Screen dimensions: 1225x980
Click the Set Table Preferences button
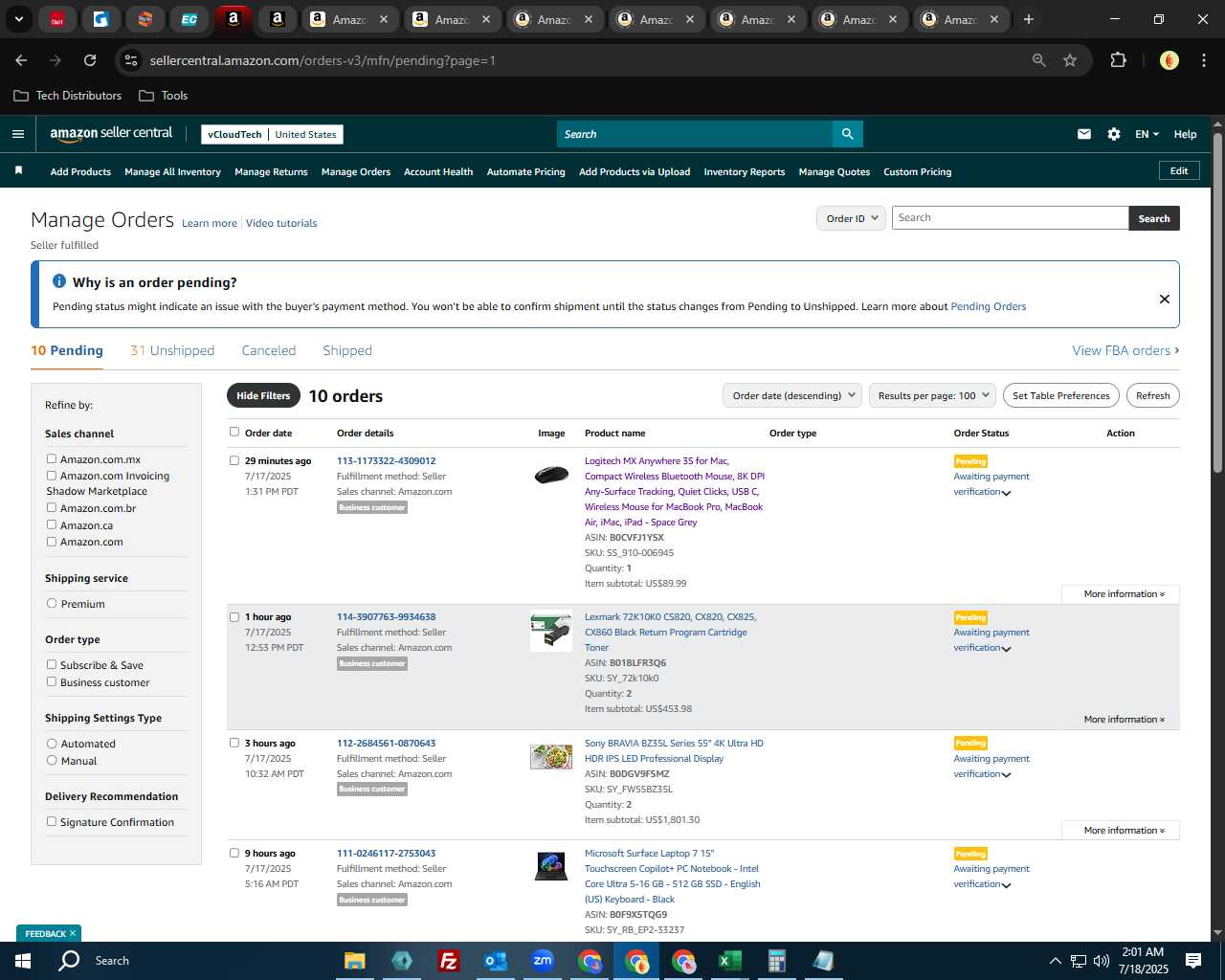point(1061,395)
